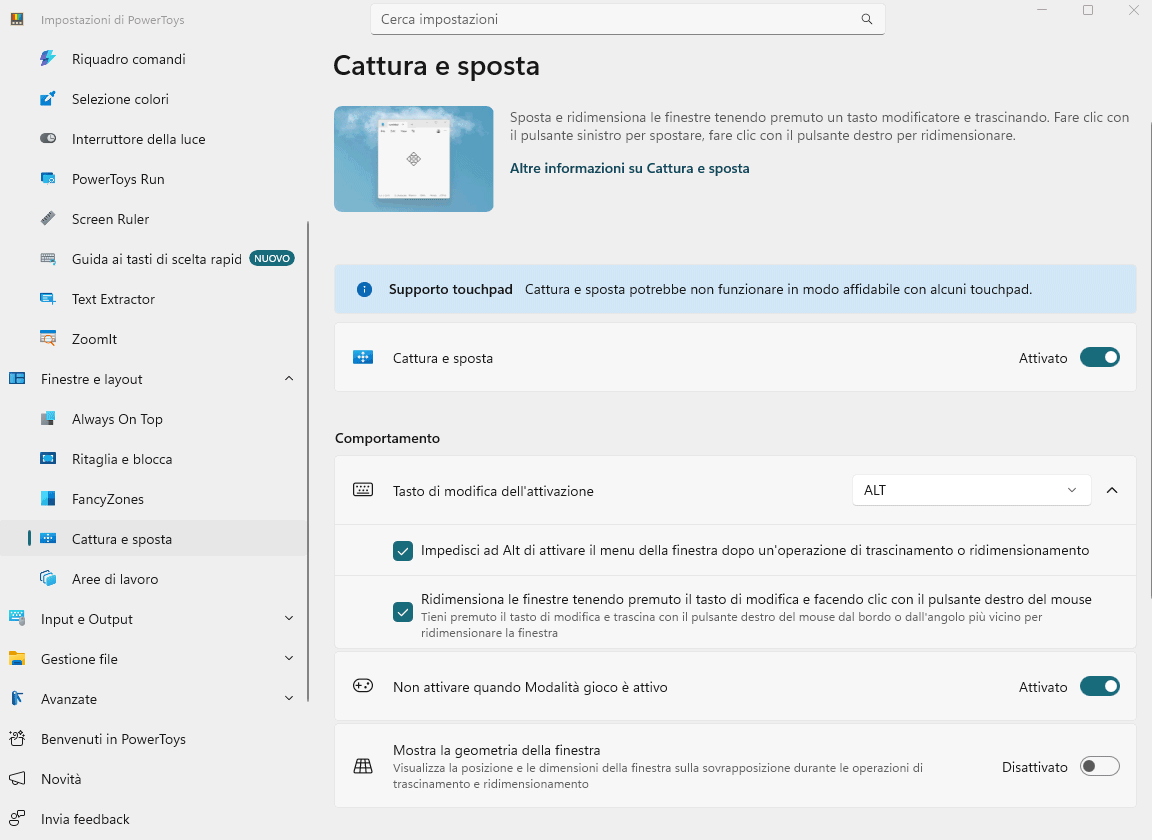Image resolution: width=1152 pixels, height=840 pixels.
Task: Disable the Cattura e sposta main toggle
Action: click(1100, 358)
